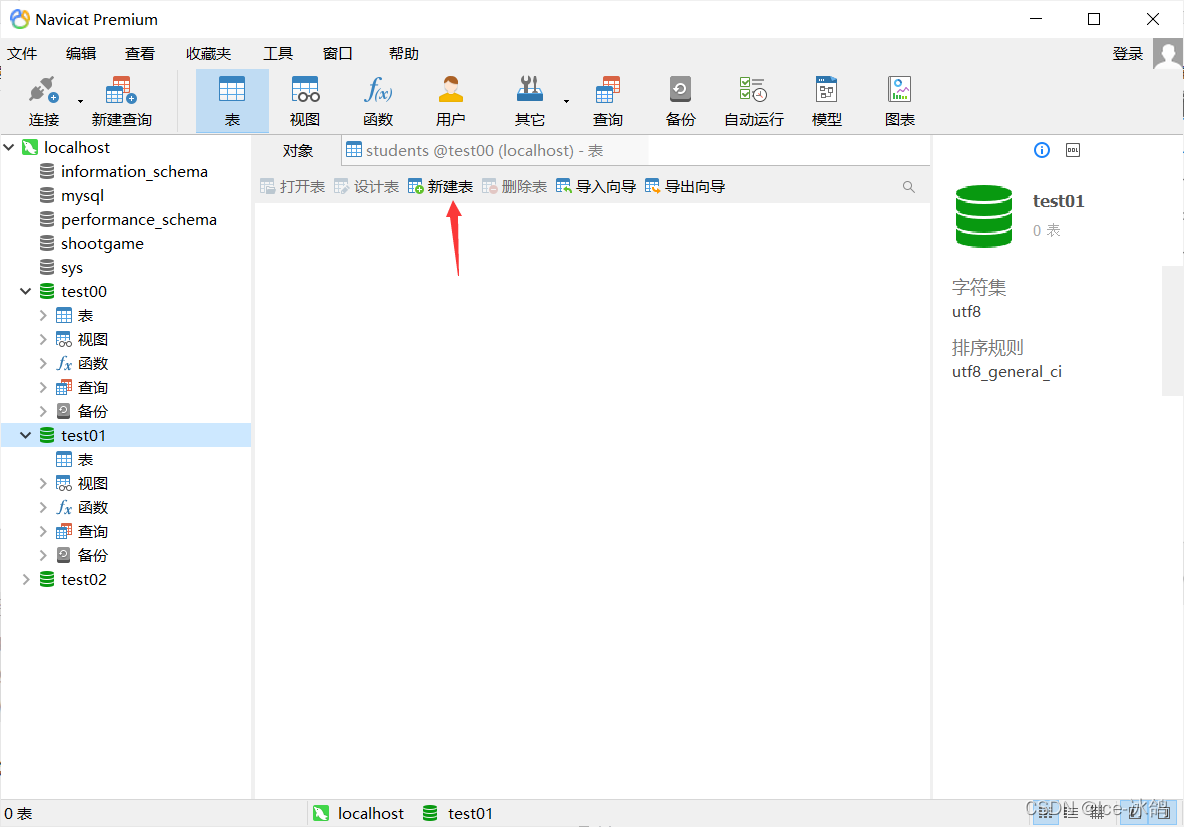Open the Connection dropdown arrow
The width and height of the screenshot is (1184, 827).
click(x=80, y=101)
